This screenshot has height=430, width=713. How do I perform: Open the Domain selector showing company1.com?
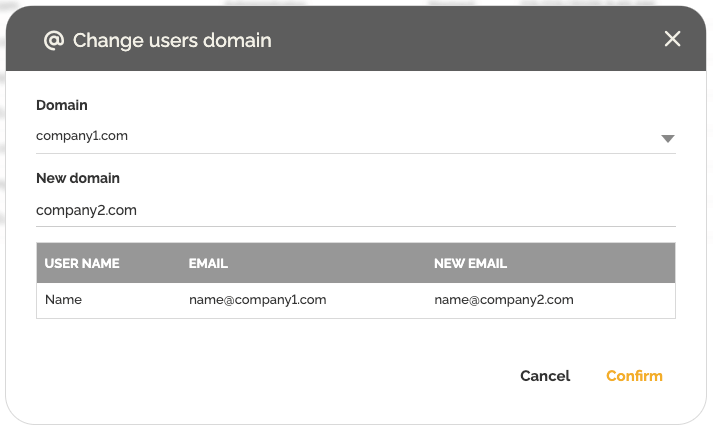point(82,136)
